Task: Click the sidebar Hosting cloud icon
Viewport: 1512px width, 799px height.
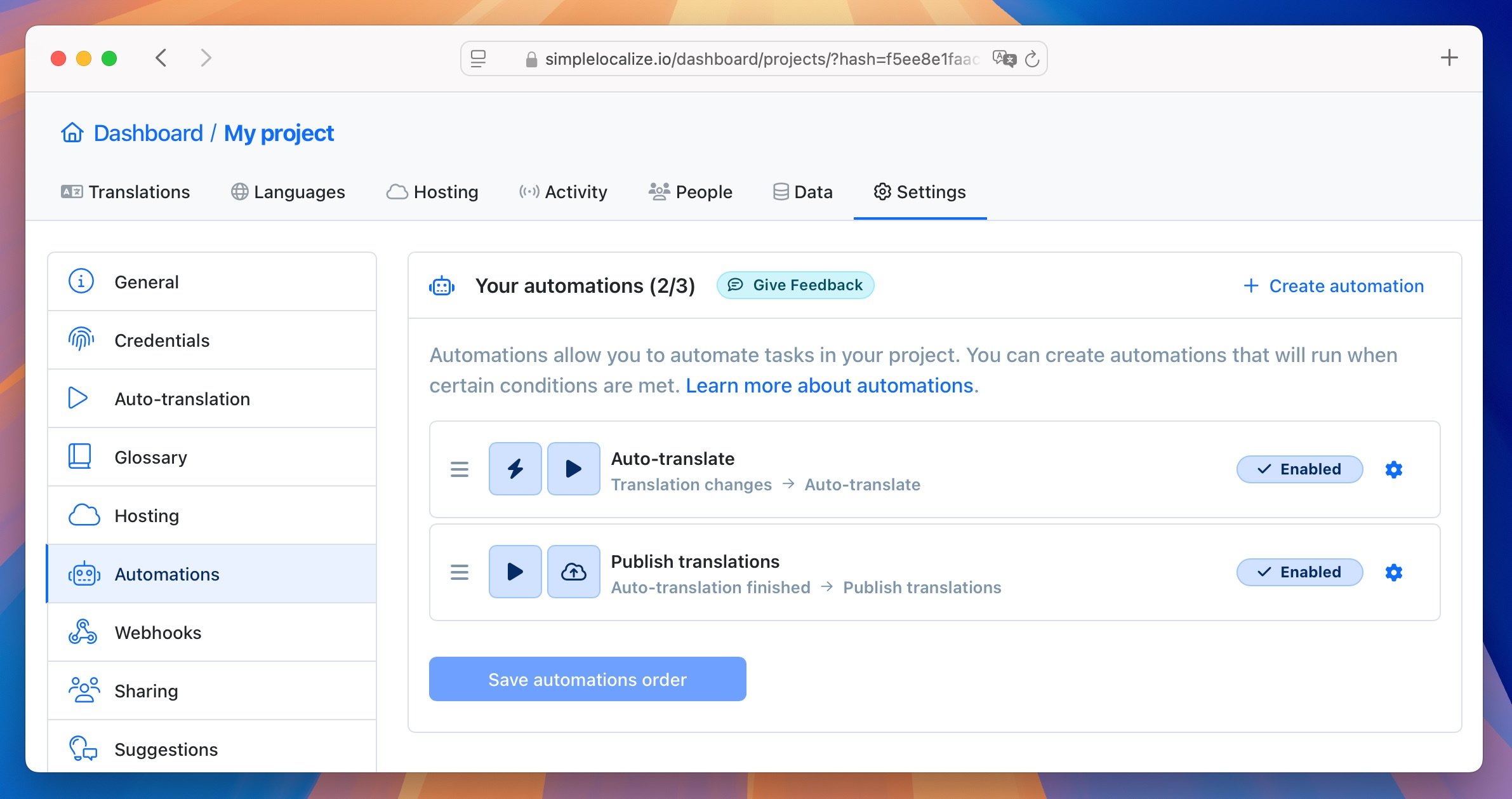Action: click(x=84, y=515)
